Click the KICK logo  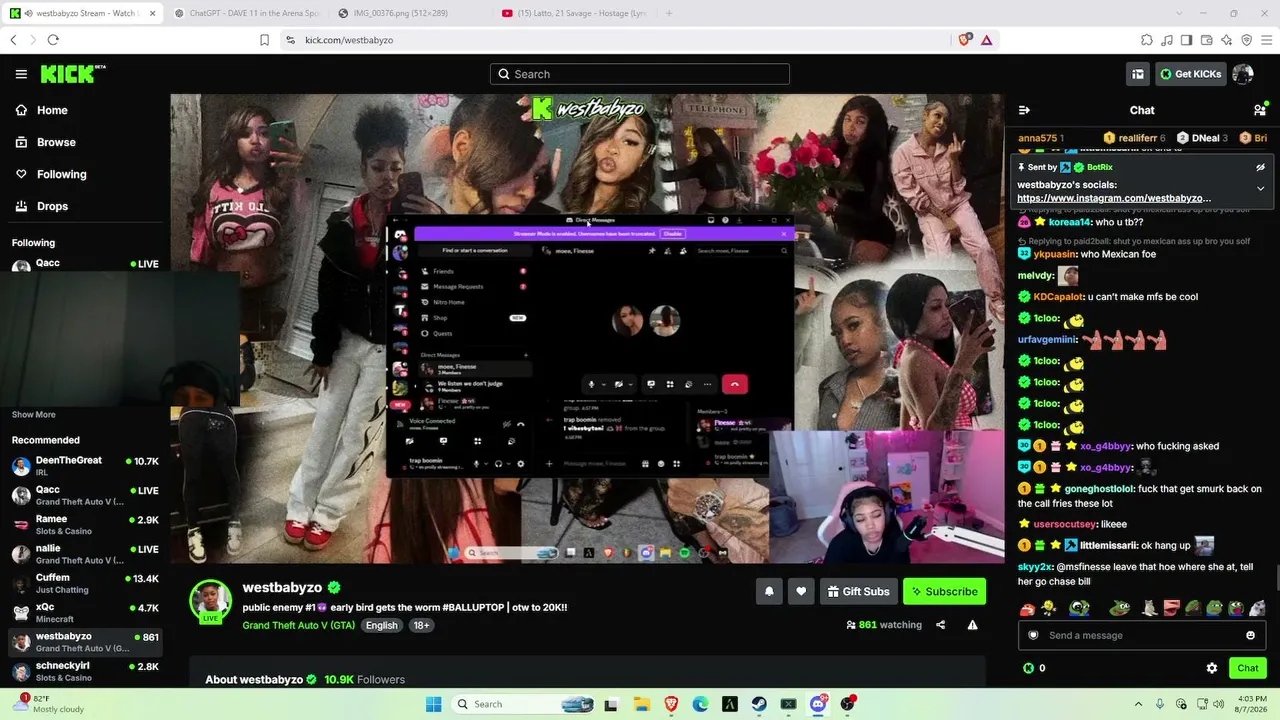click(72, 74)
